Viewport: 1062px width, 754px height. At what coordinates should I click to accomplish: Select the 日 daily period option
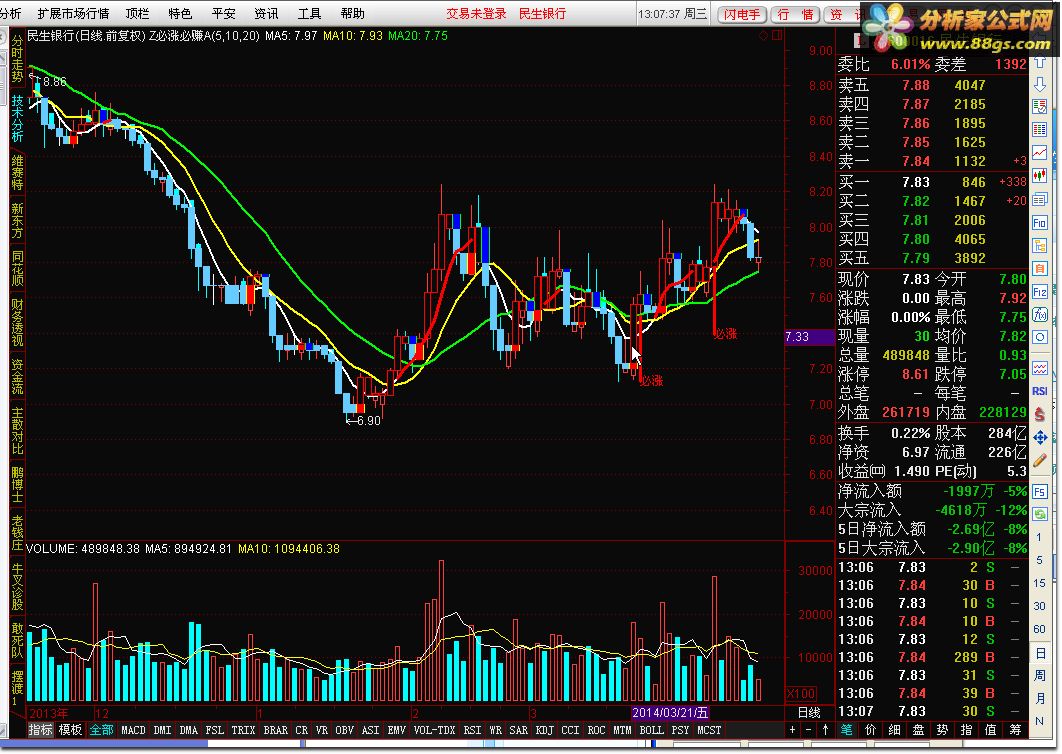tap(1040, 653)
